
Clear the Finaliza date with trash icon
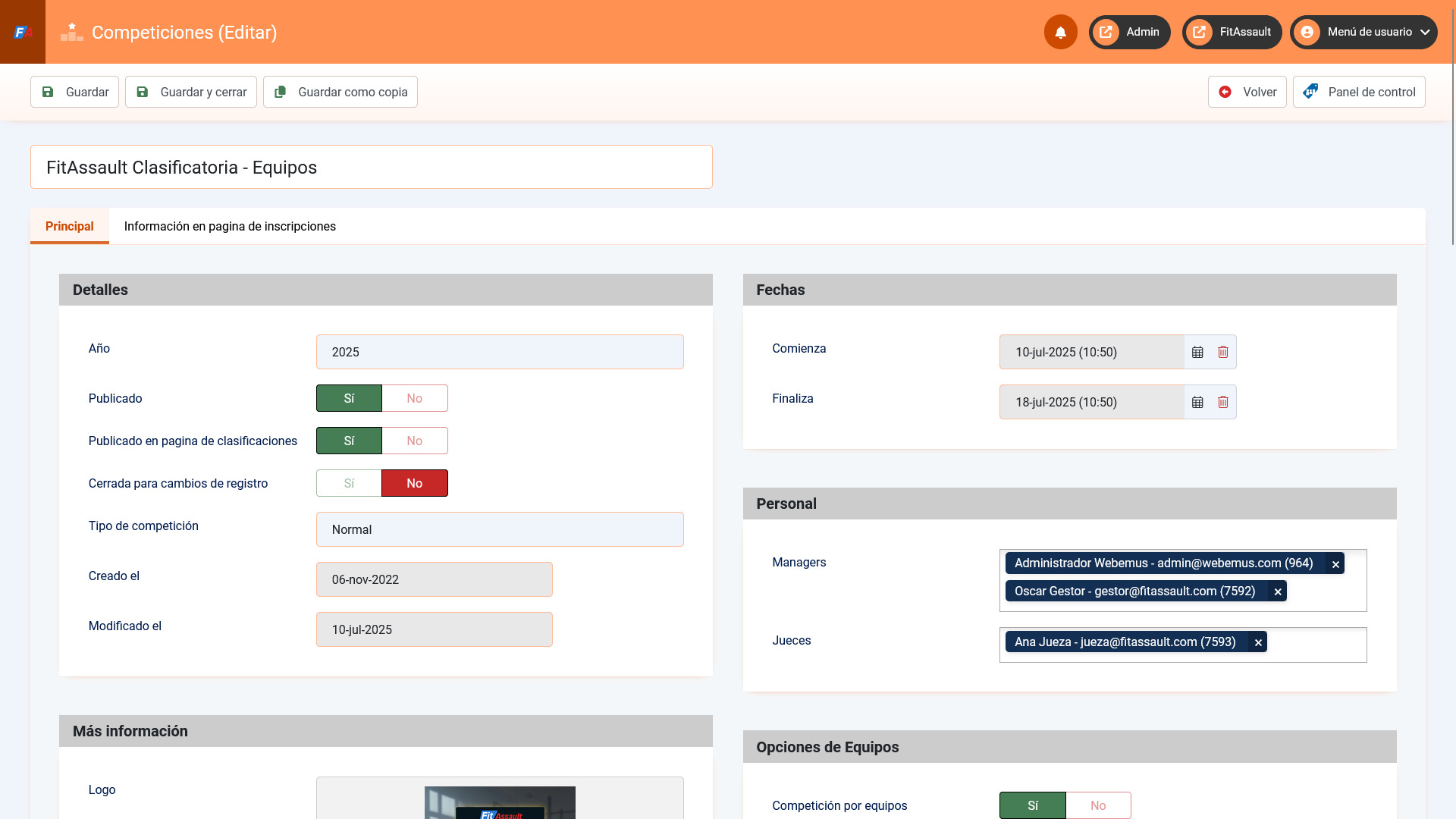pos(1223,402)
